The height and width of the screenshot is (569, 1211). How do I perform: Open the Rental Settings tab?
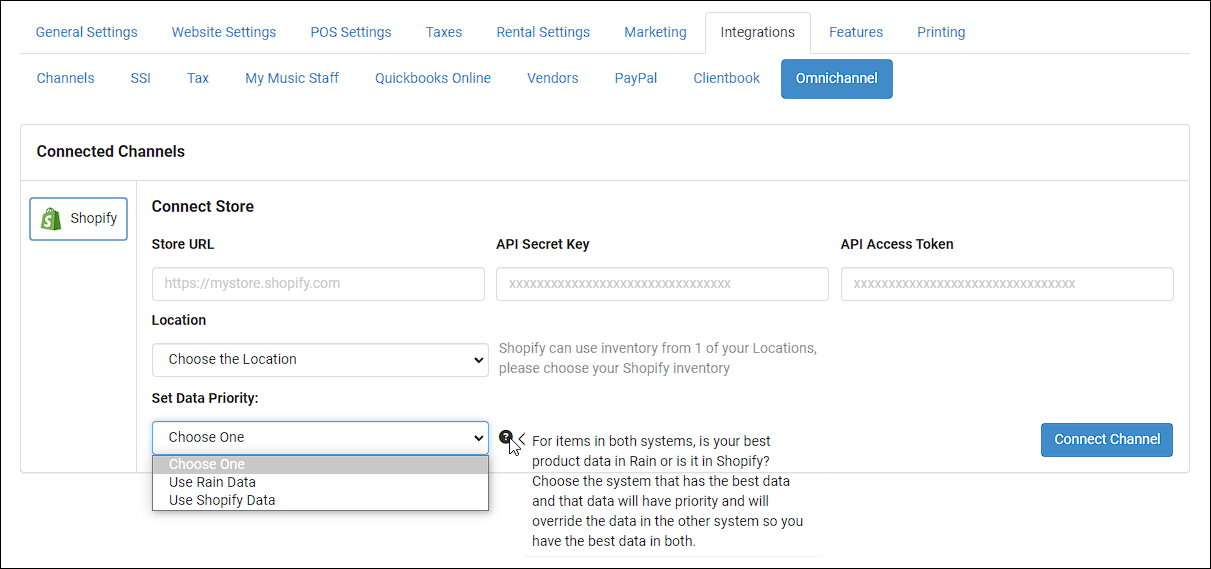pos(543,32)
